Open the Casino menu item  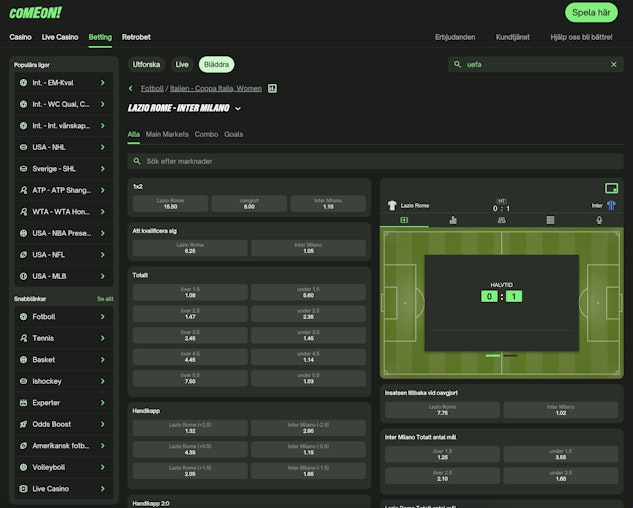20,37
